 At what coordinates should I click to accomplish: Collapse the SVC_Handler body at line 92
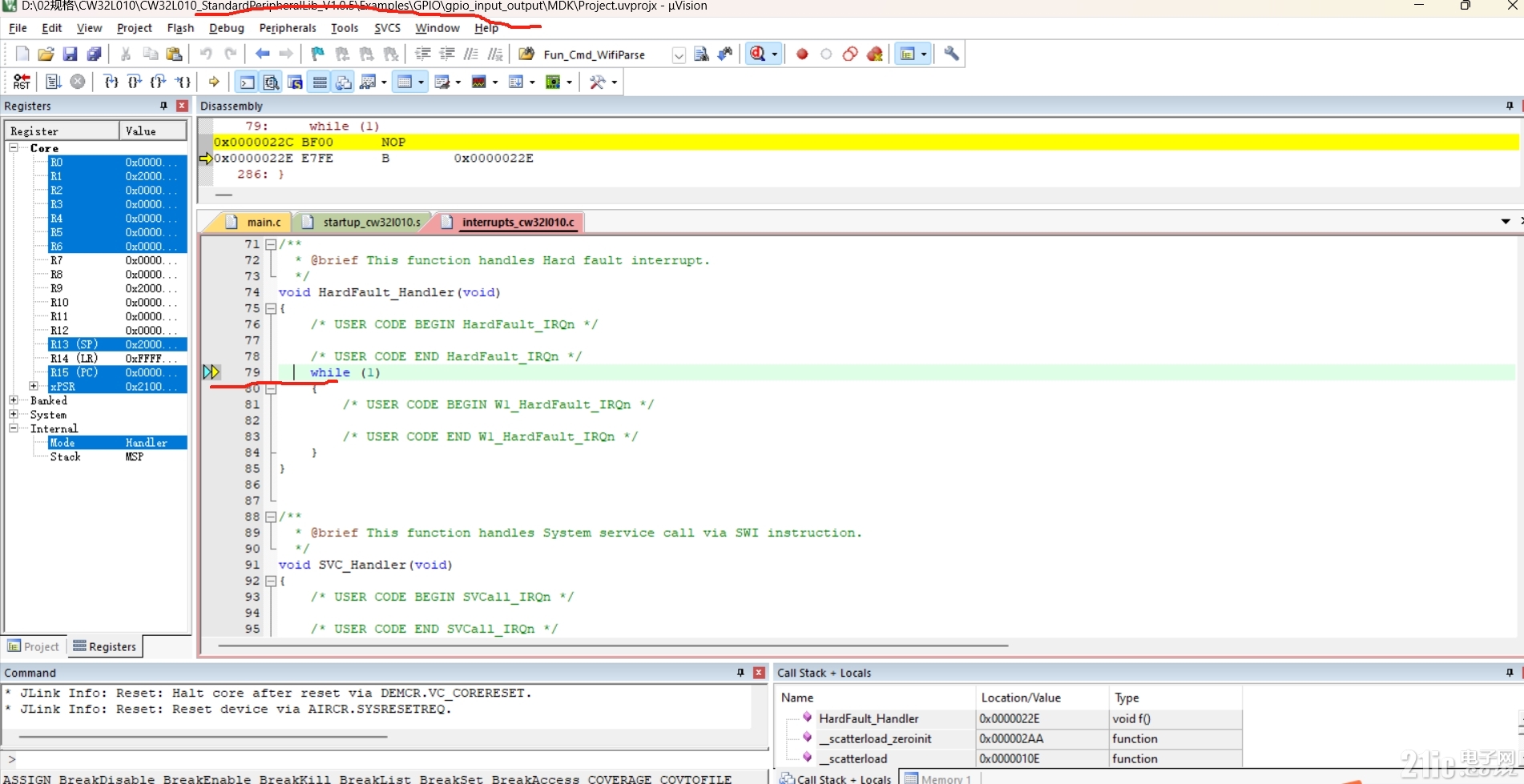[x=271, y=581]
